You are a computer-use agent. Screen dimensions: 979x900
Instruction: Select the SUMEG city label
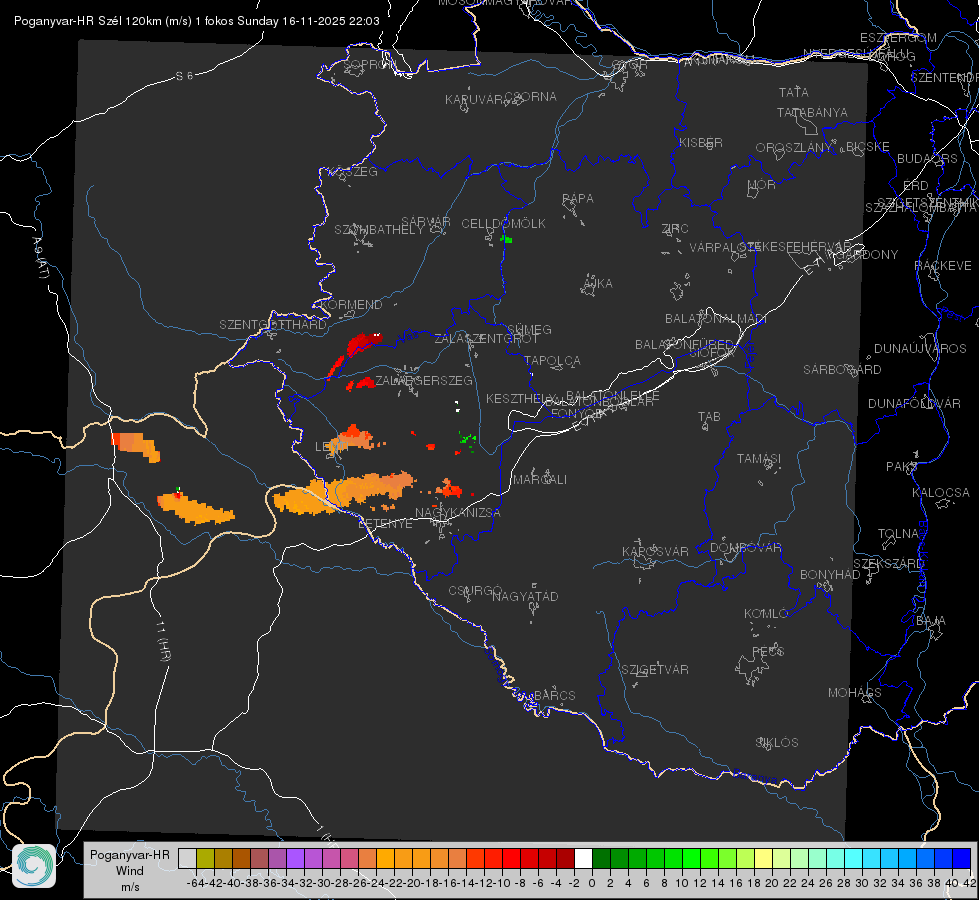[x=529, y=329]
